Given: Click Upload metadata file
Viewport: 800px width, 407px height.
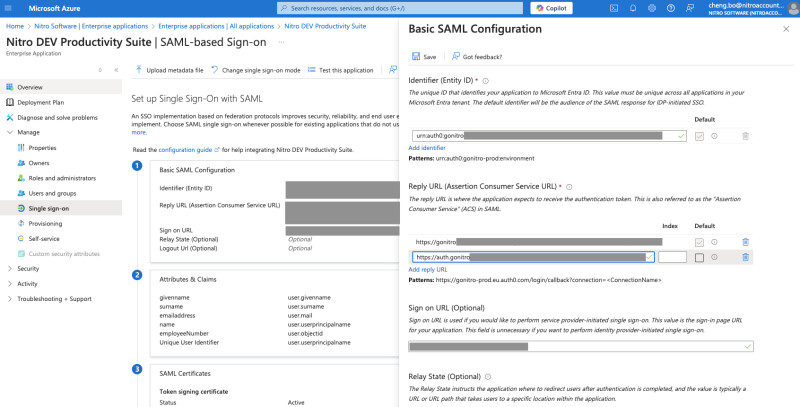Looking at the screenshot, I should 169,70.
